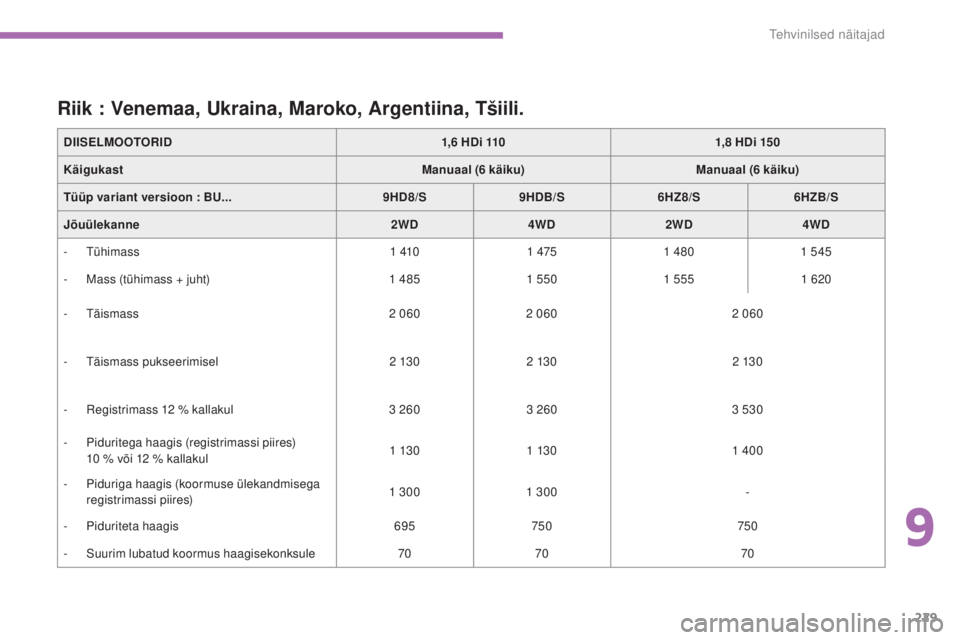This screenshot has width=960, height=640.
Task: Click '70' in 9HDB/S column
Action: click(x=542, y=554)
